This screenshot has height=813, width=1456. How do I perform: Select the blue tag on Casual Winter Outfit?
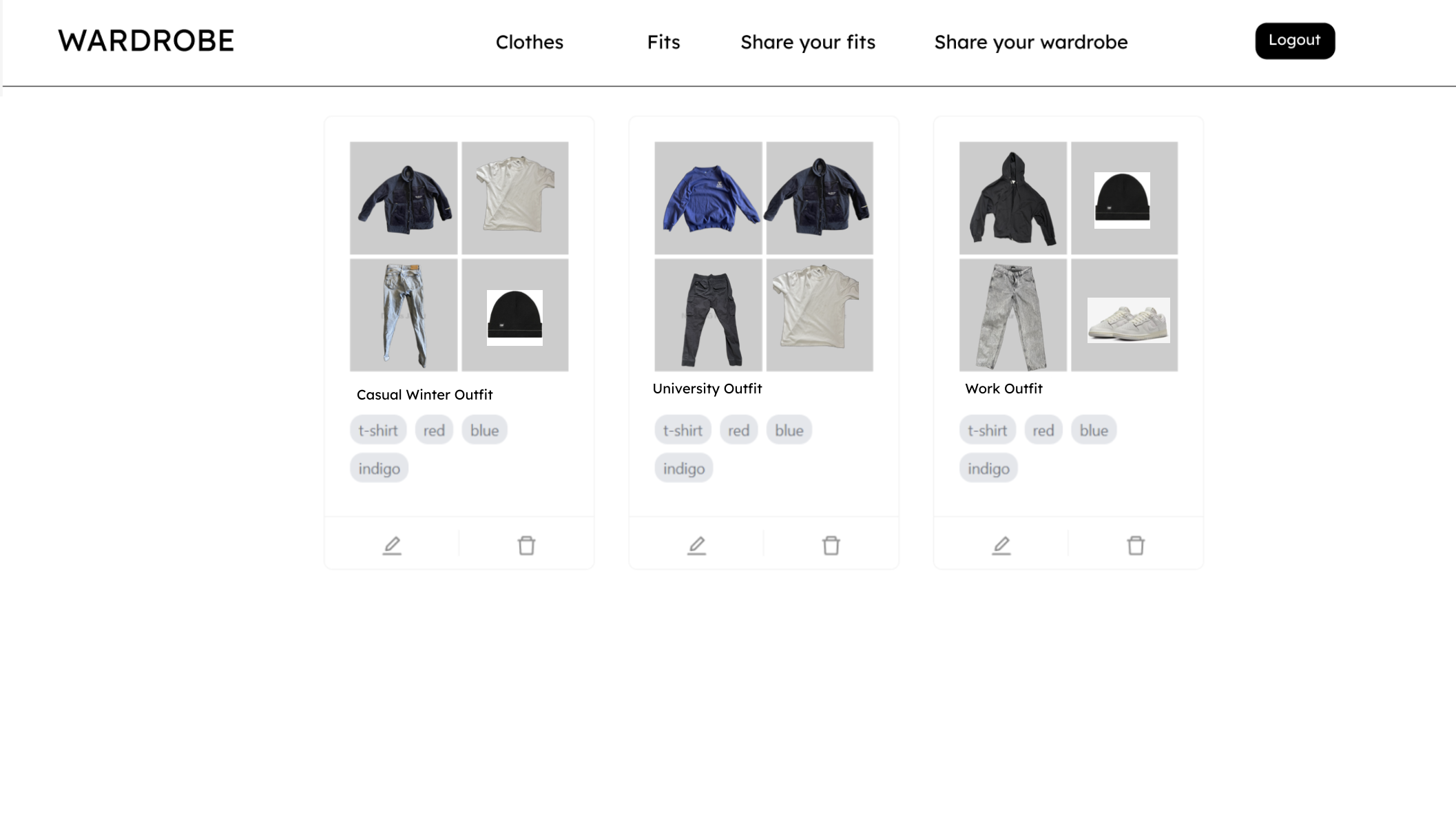point(484,429)
